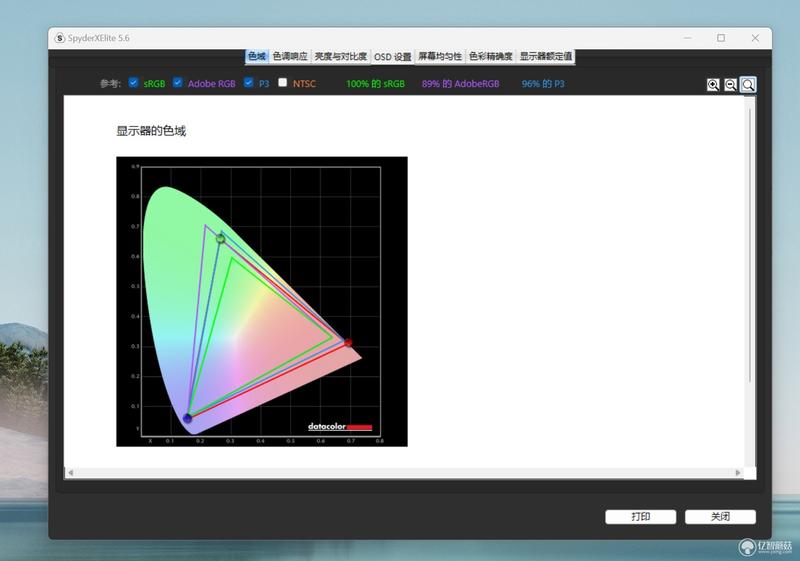800x561 pixels.
Task: Click the 100% 的 sRGB result text
Action: coord(376,84)
